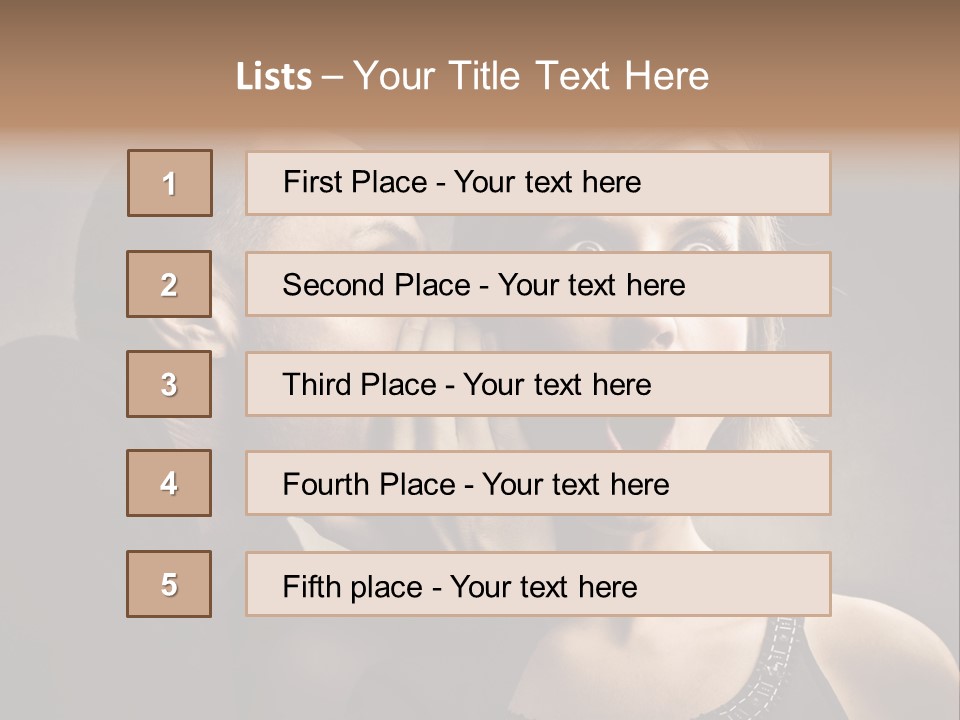Select the 'Your Title Text Here' title text

(x=531, y=76)
